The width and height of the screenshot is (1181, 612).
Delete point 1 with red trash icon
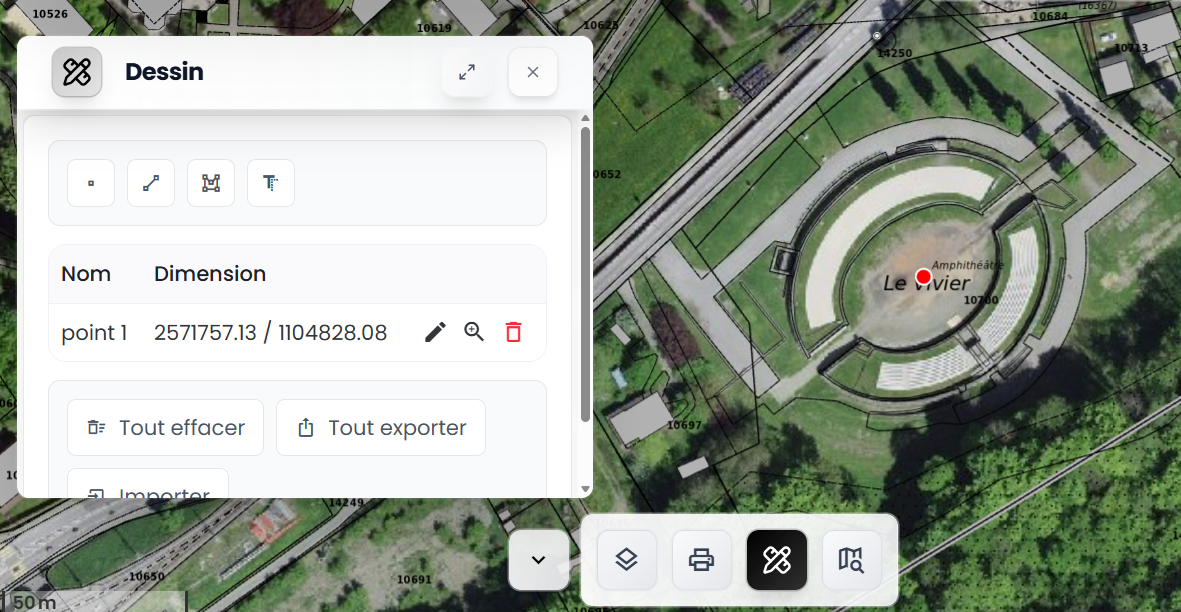click(513, 332)
